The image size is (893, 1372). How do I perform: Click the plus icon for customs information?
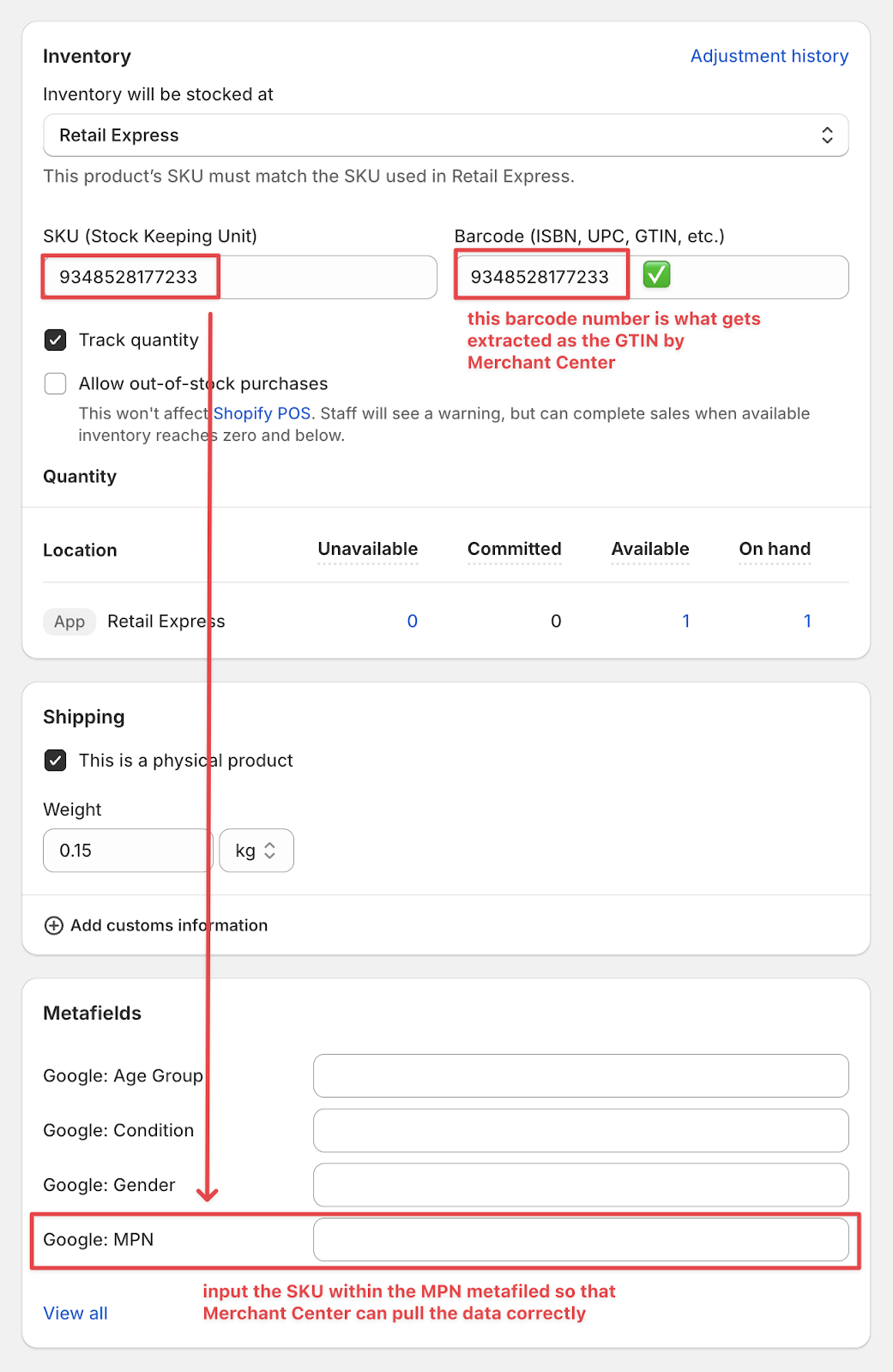(54, 925)
